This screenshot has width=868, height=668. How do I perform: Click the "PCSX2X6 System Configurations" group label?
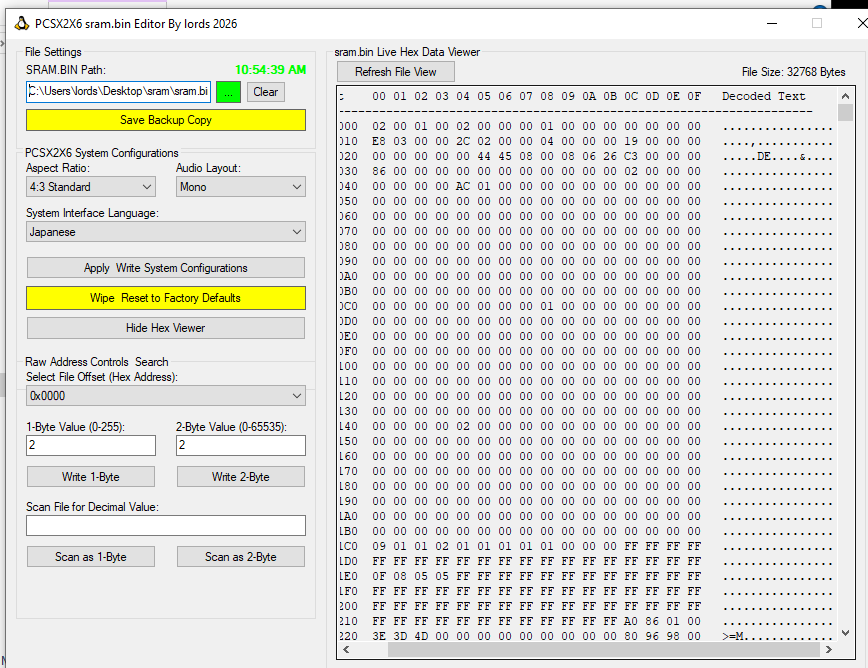point(101,153)
